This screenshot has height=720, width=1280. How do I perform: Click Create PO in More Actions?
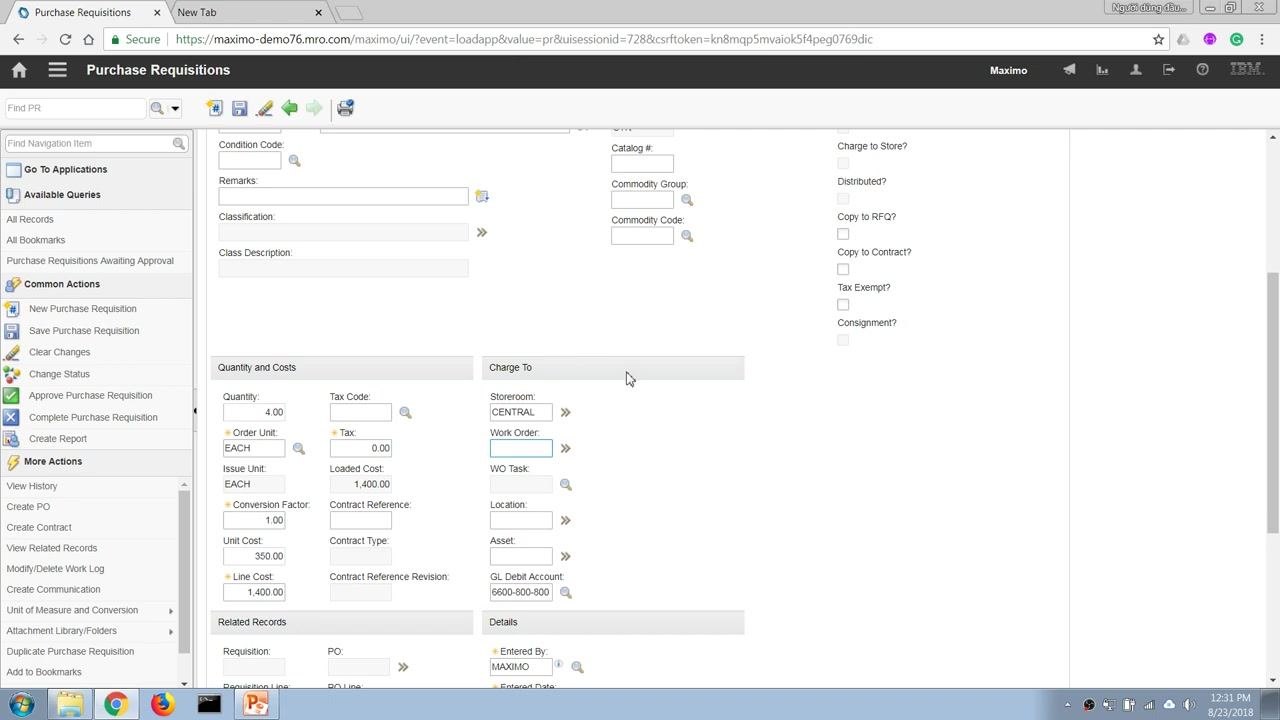[28, 506]
